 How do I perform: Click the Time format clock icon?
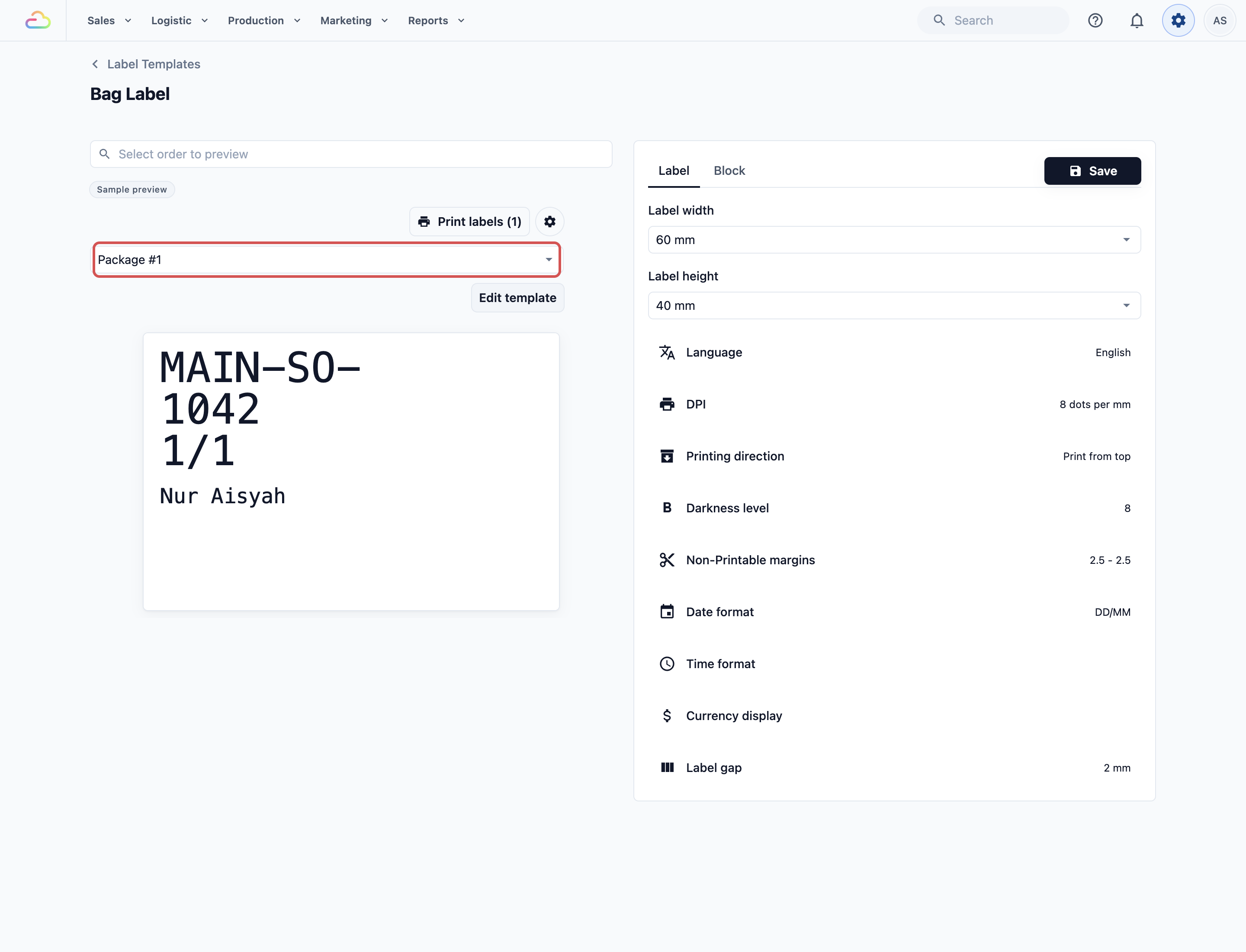coord(667,663)
